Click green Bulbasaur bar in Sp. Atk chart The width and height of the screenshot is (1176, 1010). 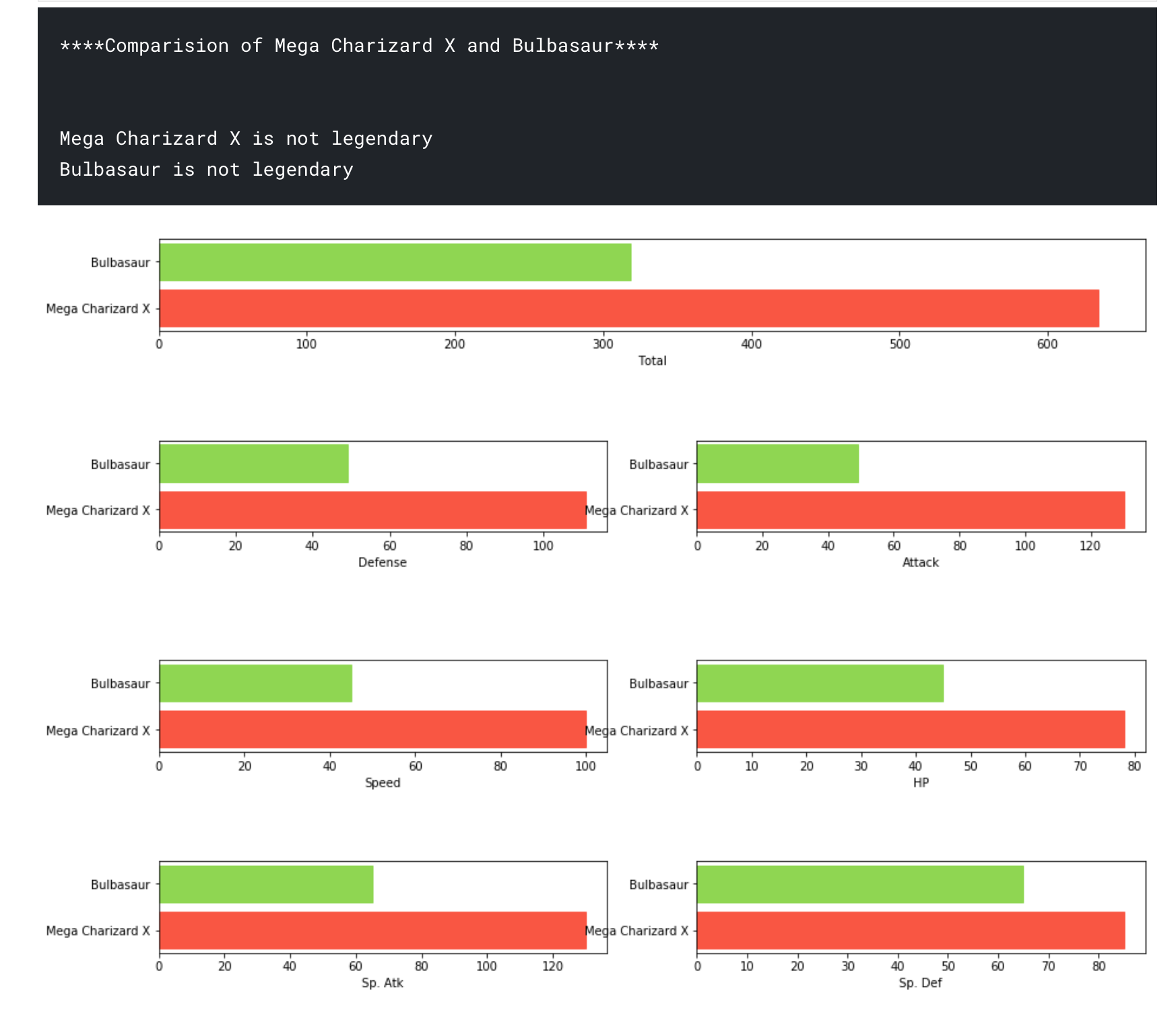(266, 884)
